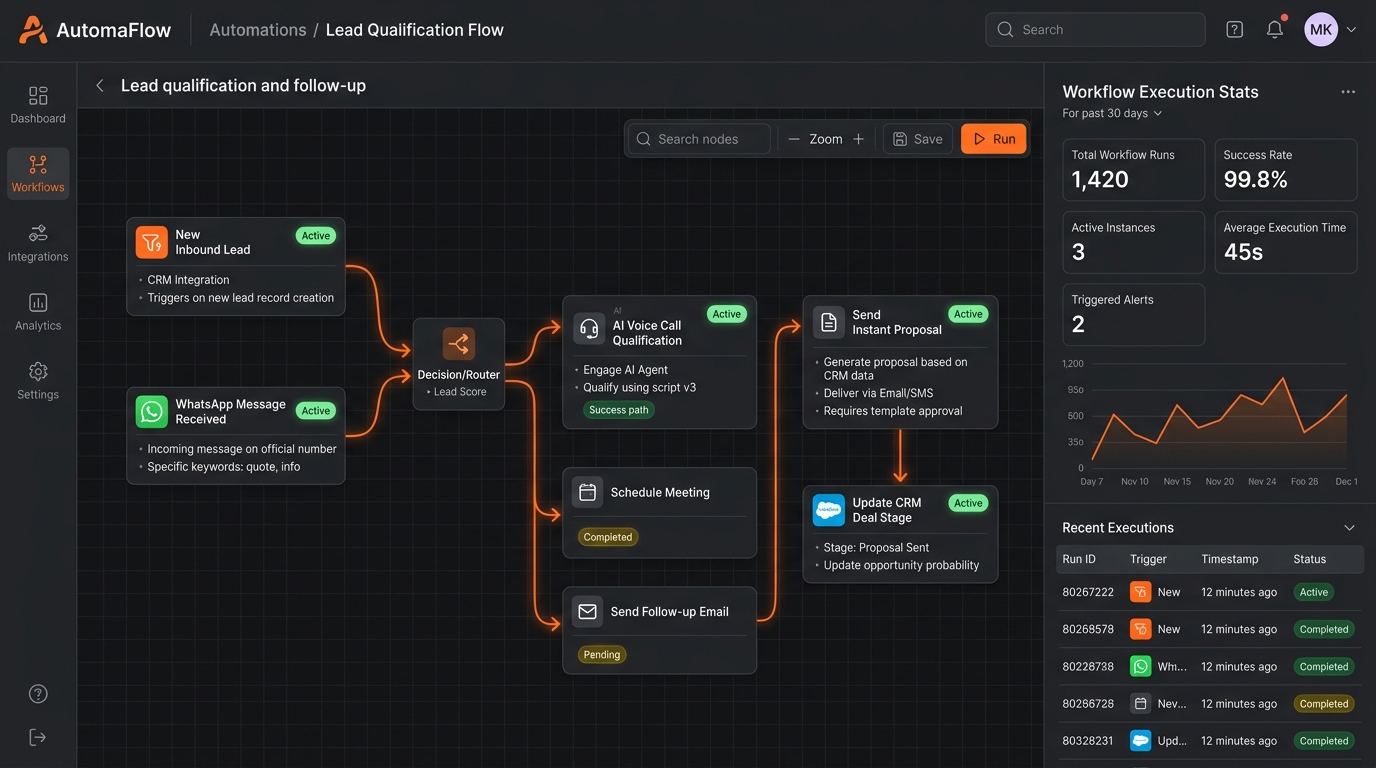The width and height of the screenshot is (1376, 768).
Task: Click the logout icon in sidebar
Action: click(38, 737)
